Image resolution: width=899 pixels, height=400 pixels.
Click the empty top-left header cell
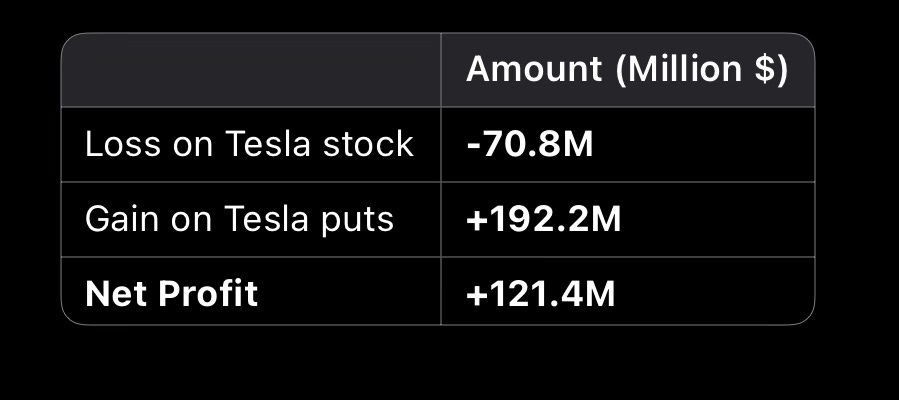coord(251,70)
